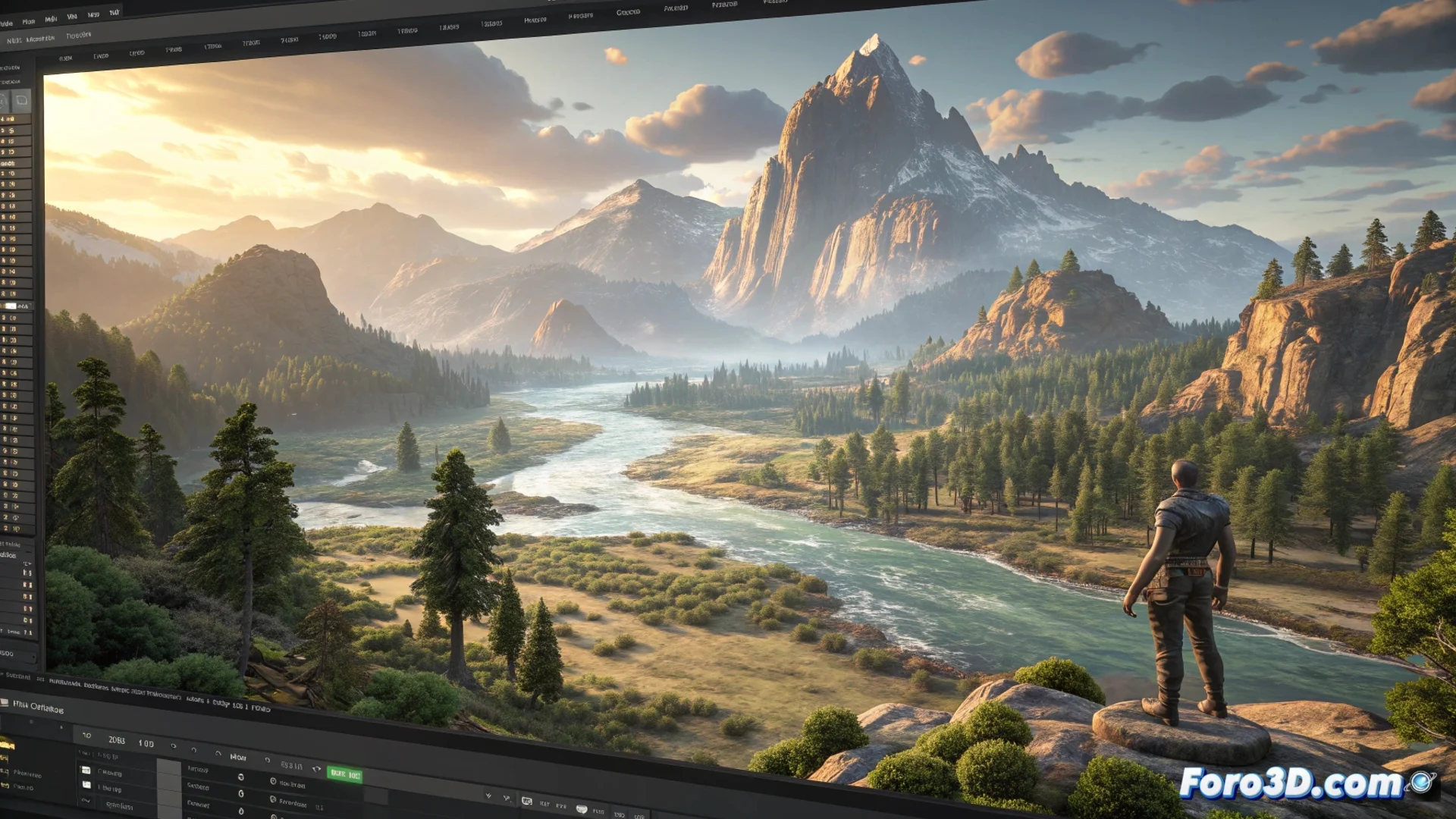Click the Foro3D.com globe logo icon

[1422, 781]
